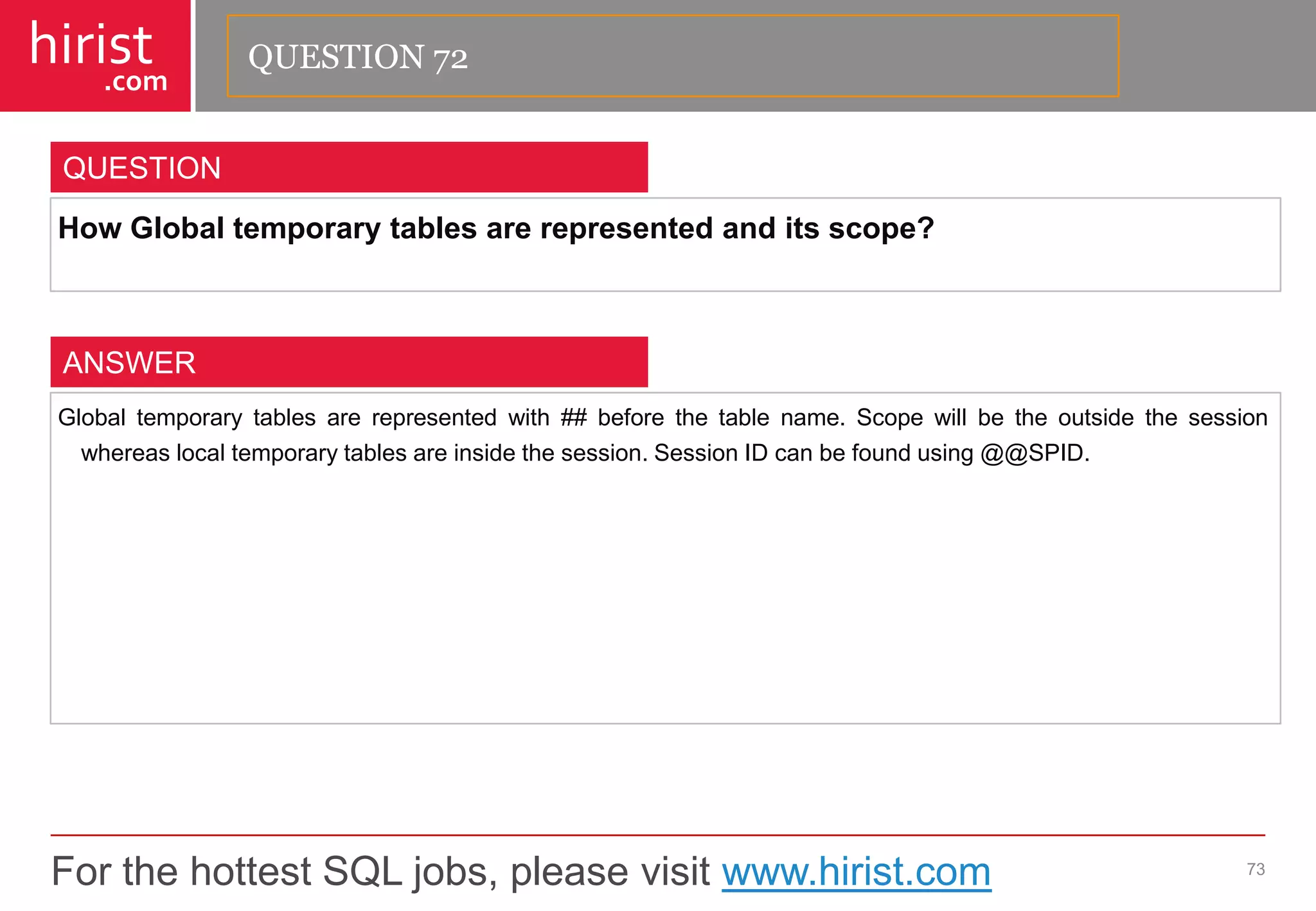Click the red QUESTION header bar
The image size is (1316, 911).
click(x=349, y=167)
